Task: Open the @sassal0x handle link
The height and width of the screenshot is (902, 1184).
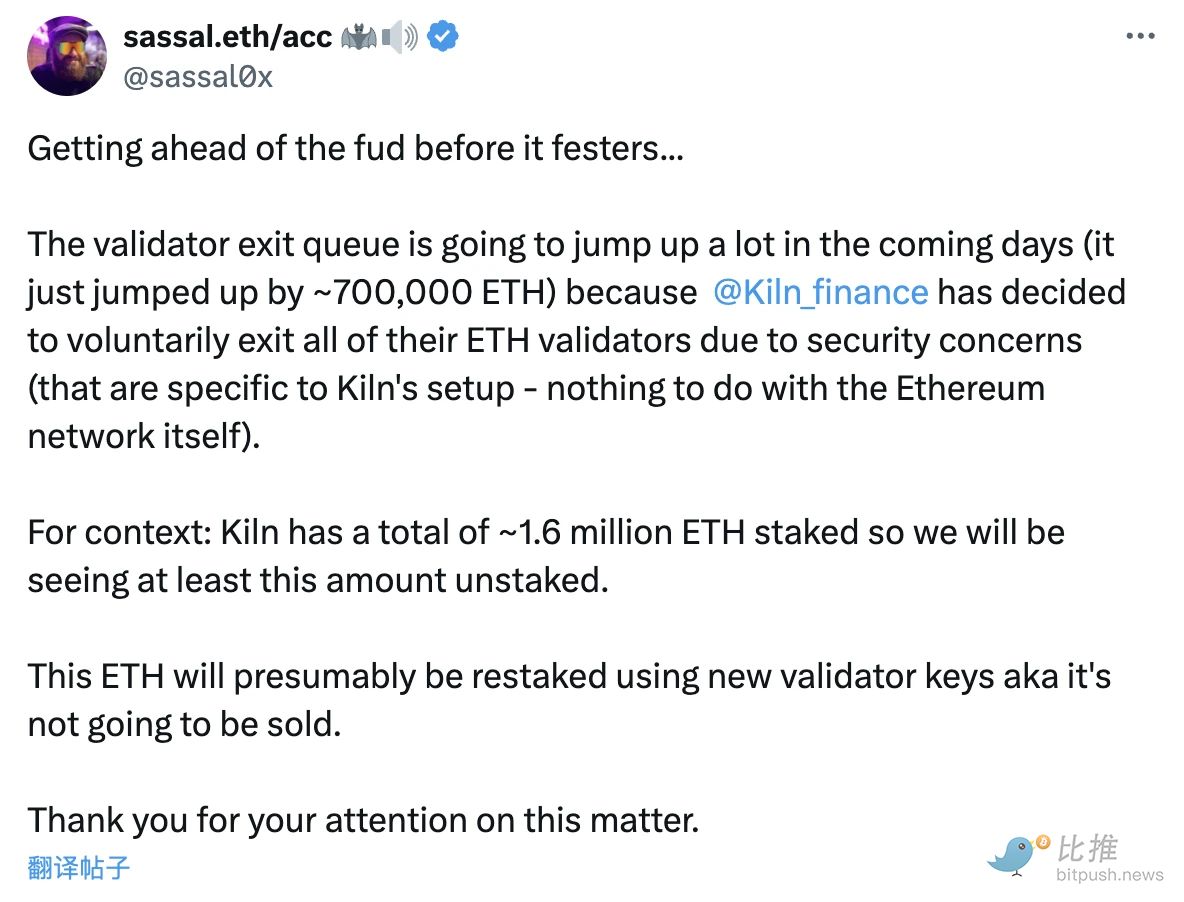Action: (x=197, y=75)
